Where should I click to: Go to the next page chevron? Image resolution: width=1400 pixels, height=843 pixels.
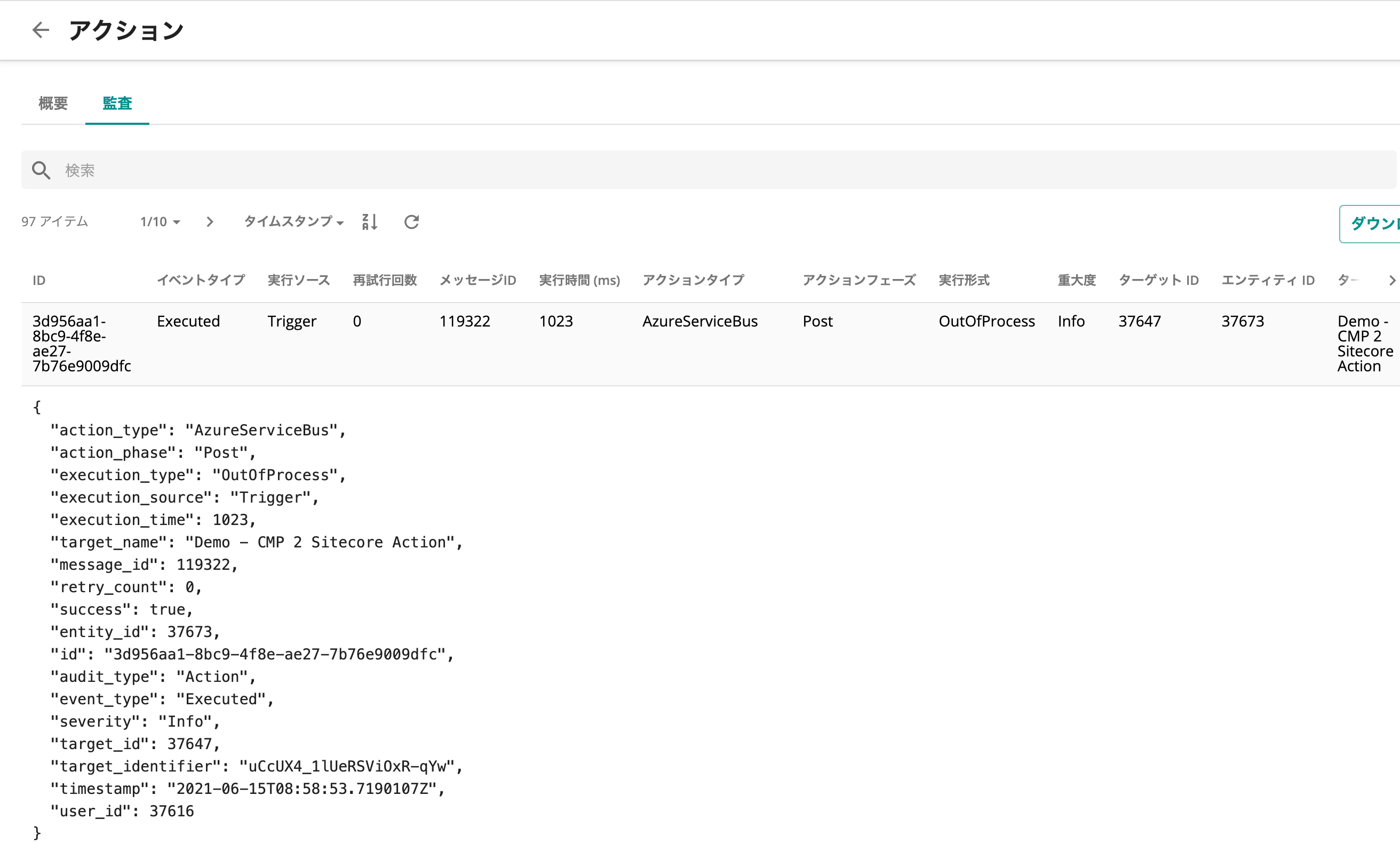point(210,221)
